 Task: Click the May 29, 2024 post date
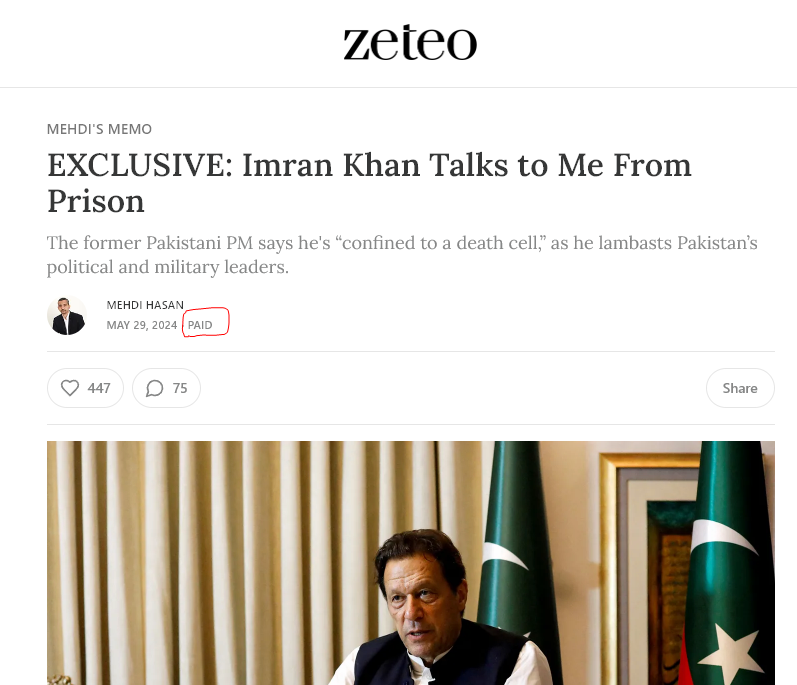142,325
